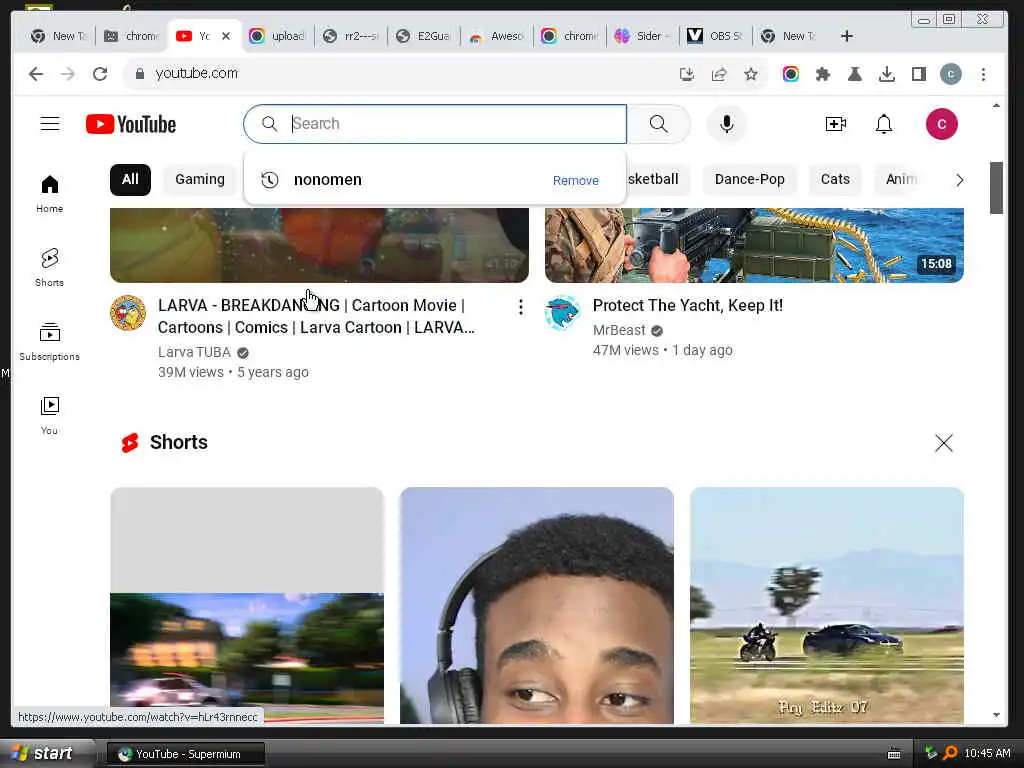
Task: Select the YouTube - Supermium taskbar item
Action: 185,754
